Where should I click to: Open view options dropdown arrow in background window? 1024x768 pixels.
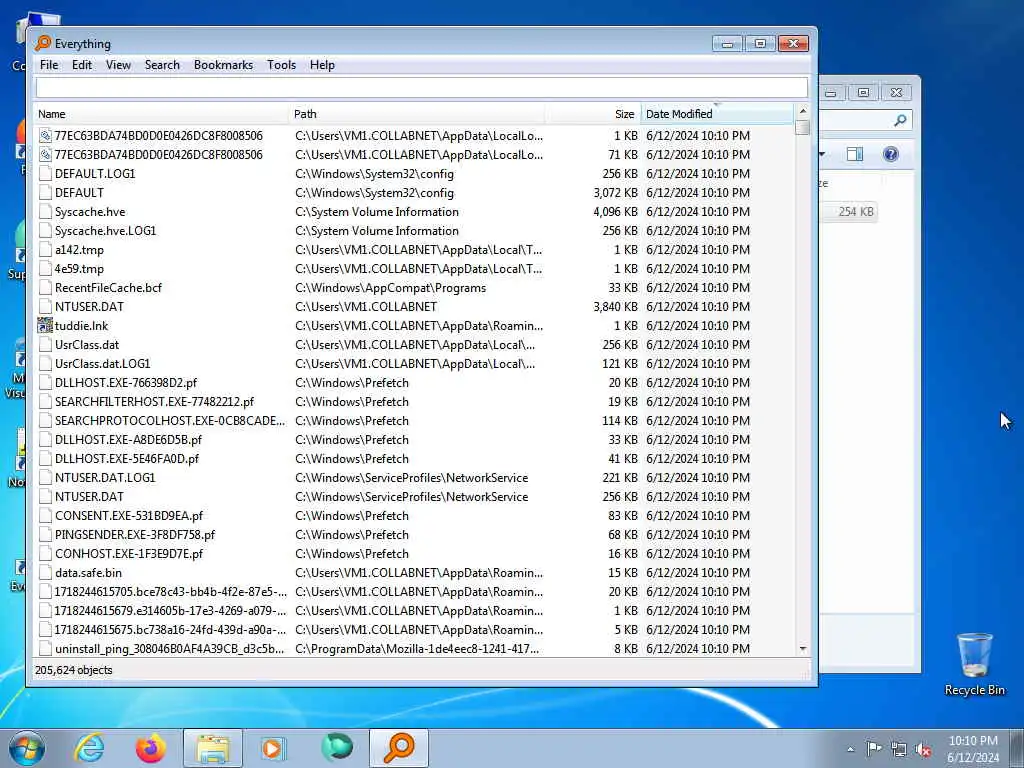(822, 154)
